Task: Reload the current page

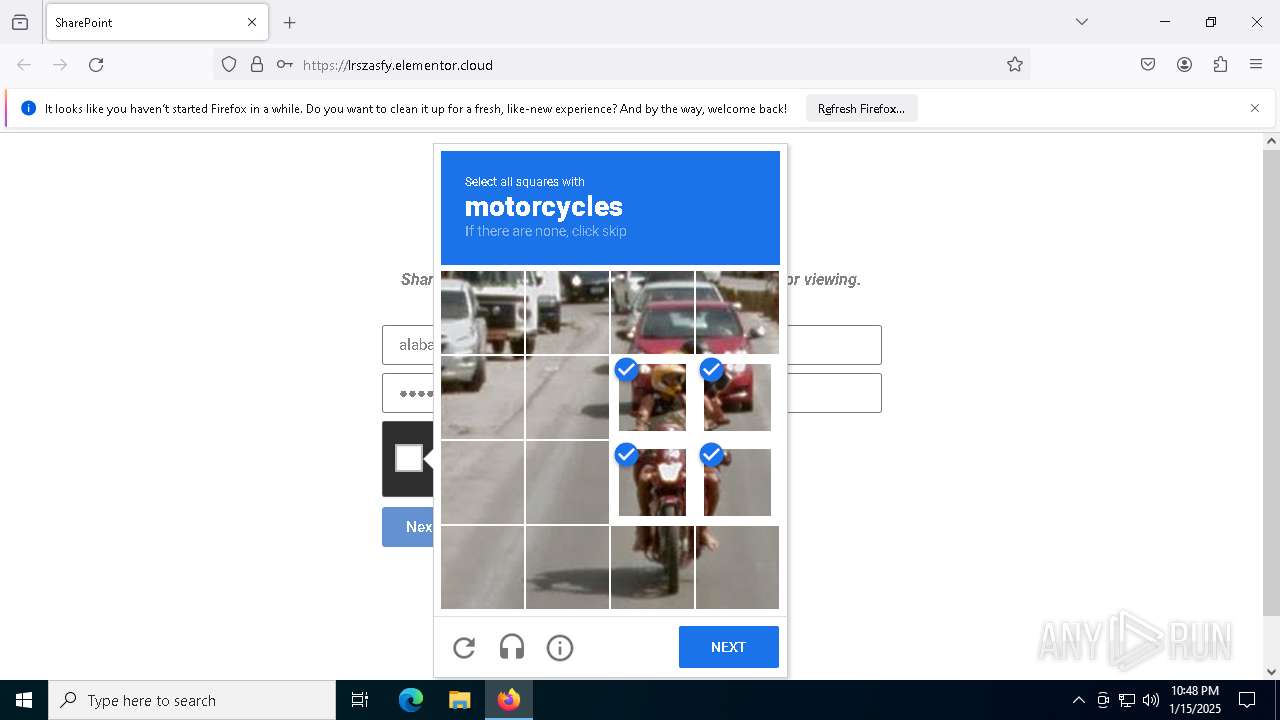Action: [96, 65]
